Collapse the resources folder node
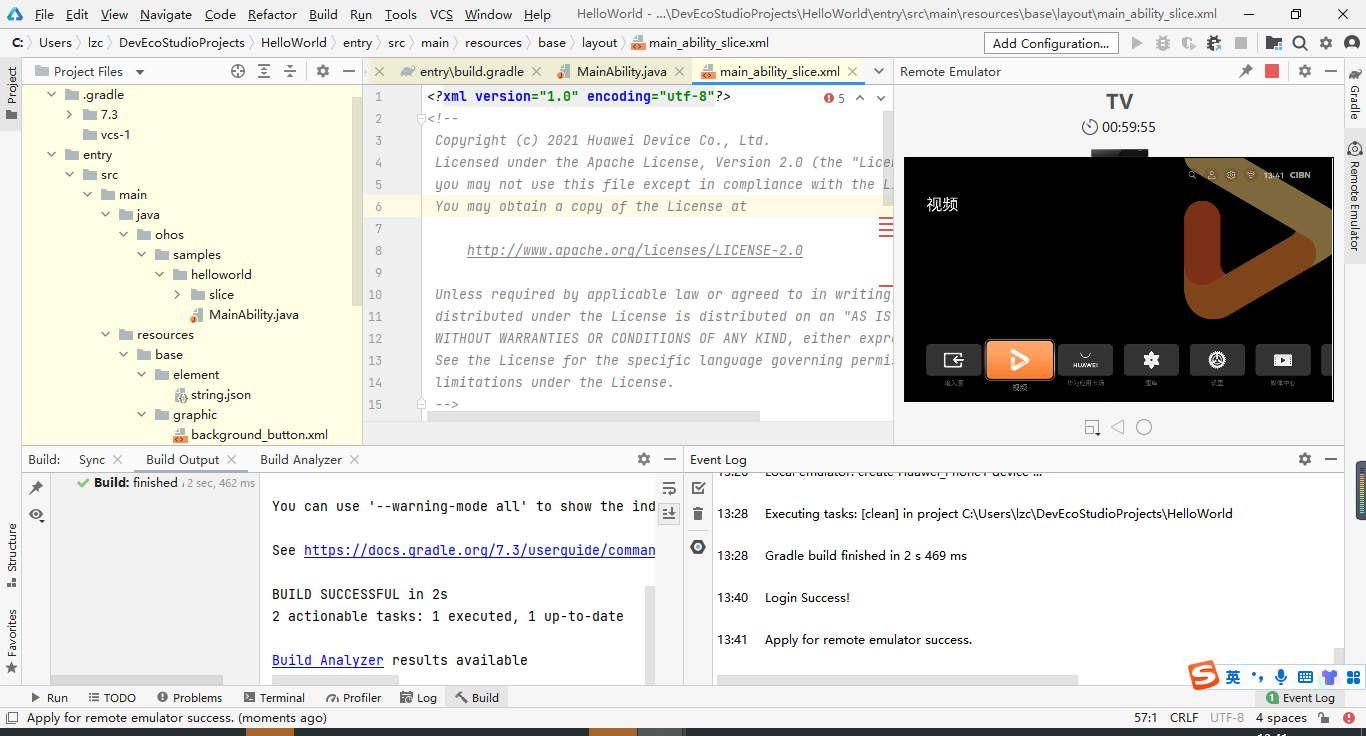This screenshot has height=736, width=1366. [x=106, y=335]
